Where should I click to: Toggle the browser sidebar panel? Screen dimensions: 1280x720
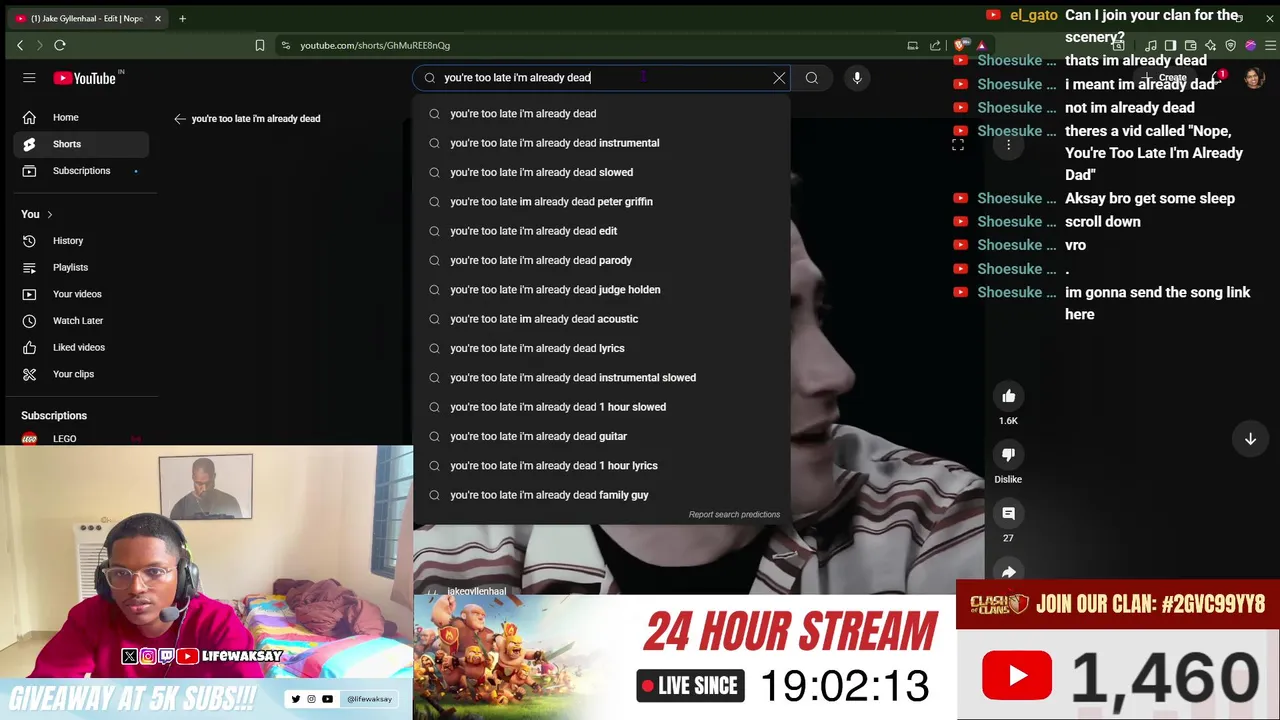(1170, 45)
